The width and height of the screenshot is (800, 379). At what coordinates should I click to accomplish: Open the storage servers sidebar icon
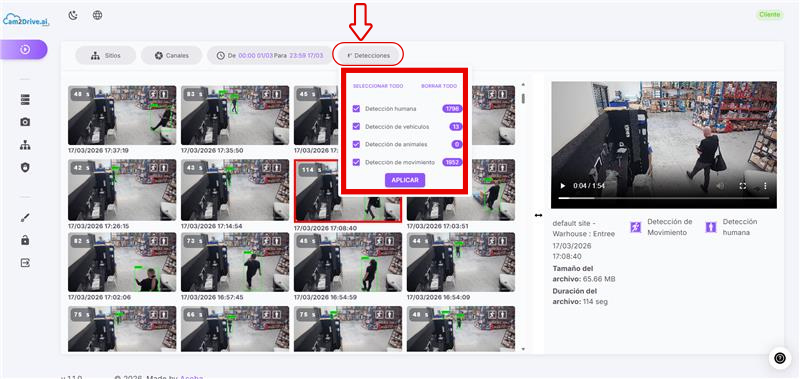[x=25, y=99]
